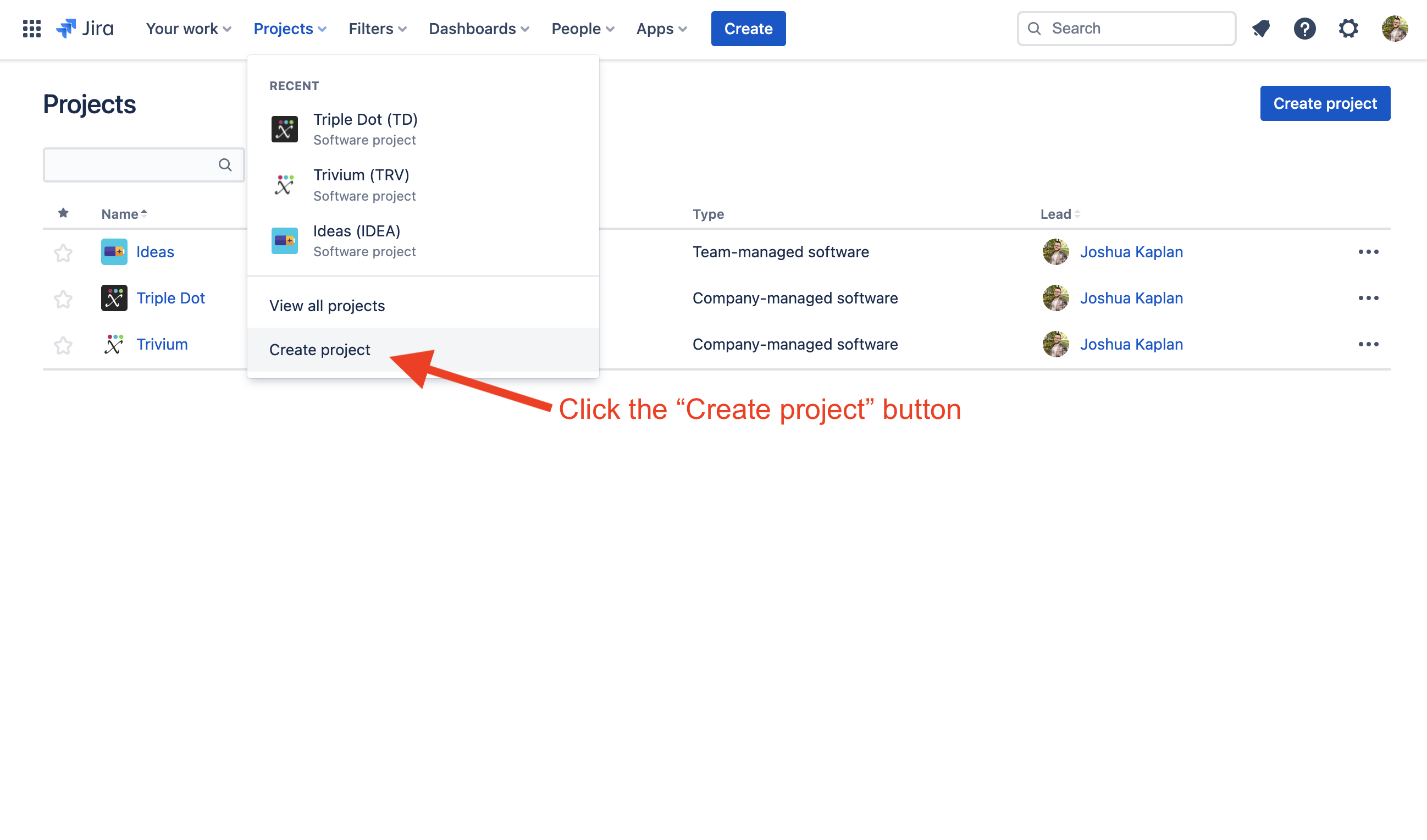Select Create project from the Projects menu
The height and width of the screenshot is (840, 1427).
[x=320, y=350]
